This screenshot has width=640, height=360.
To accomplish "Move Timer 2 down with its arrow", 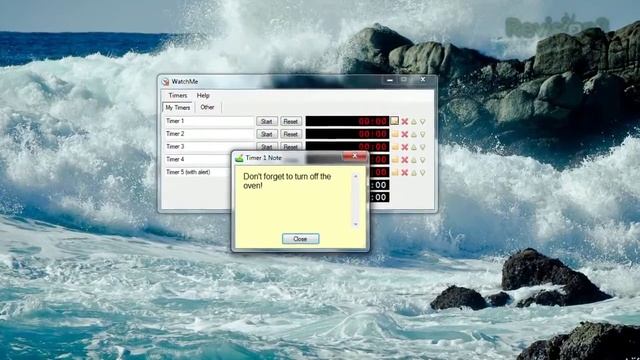I will (423, 134).
